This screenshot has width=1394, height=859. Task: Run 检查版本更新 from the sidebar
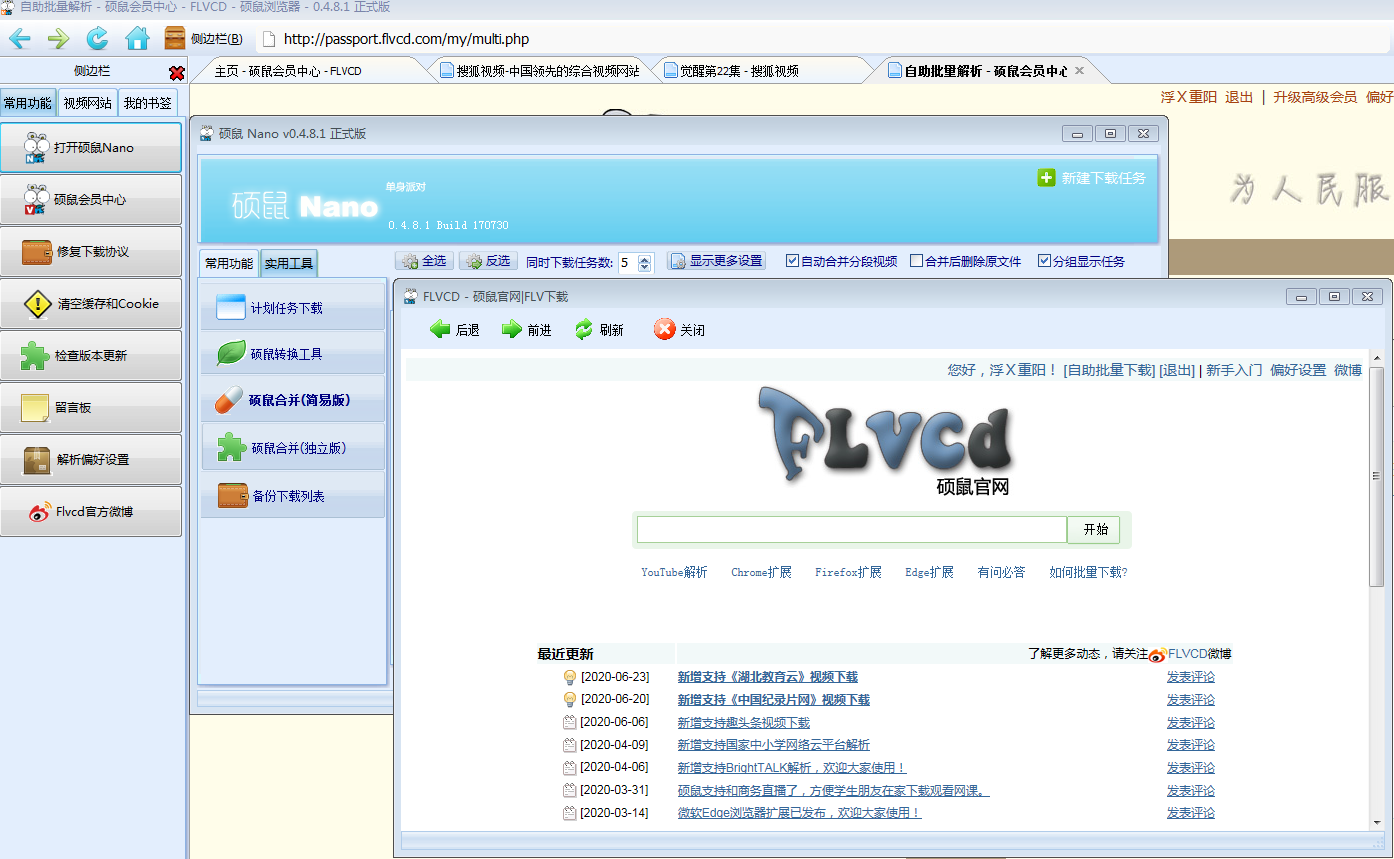[91, 355]
